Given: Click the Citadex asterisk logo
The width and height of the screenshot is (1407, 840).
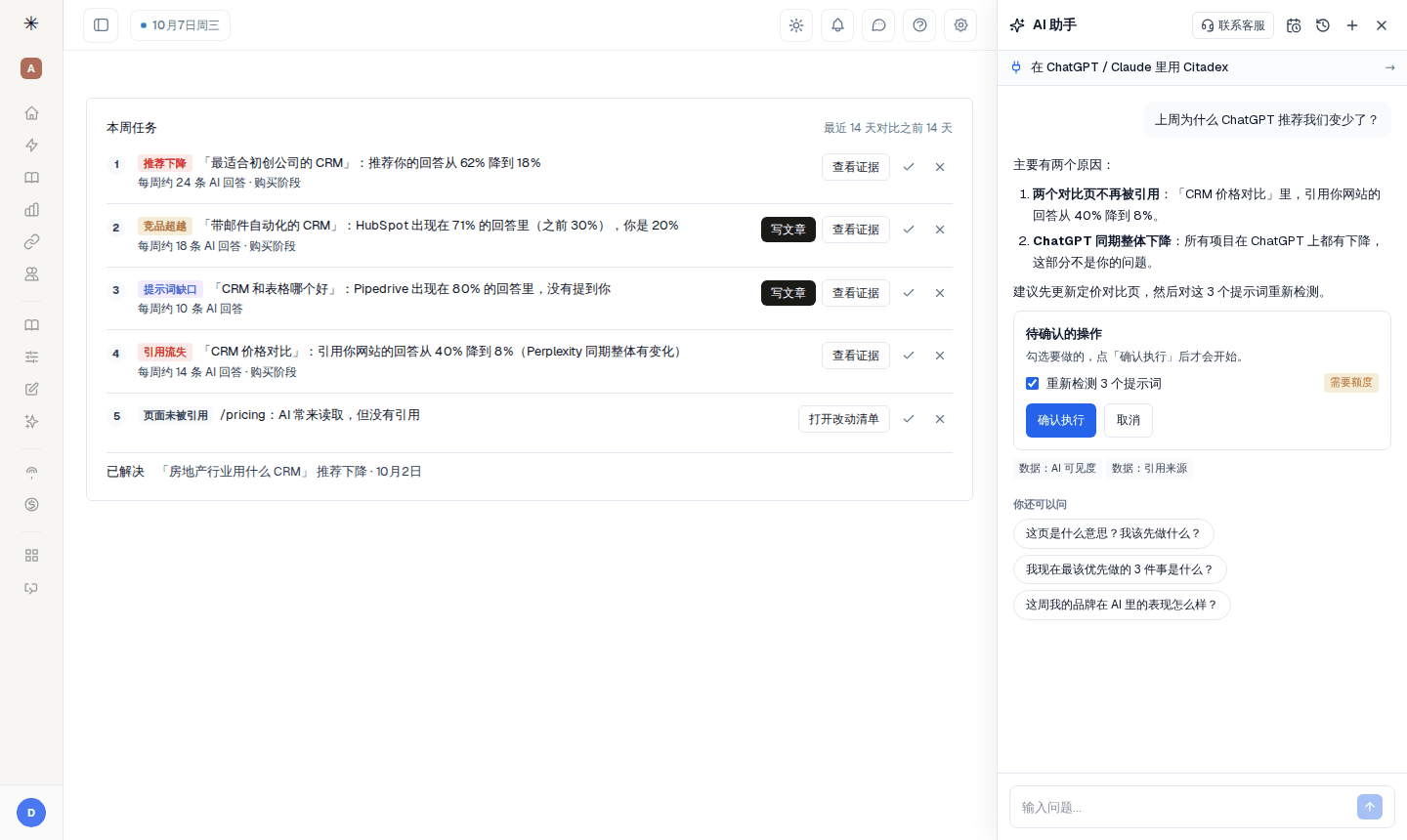Looking at the screenshot, I should 31,23.
